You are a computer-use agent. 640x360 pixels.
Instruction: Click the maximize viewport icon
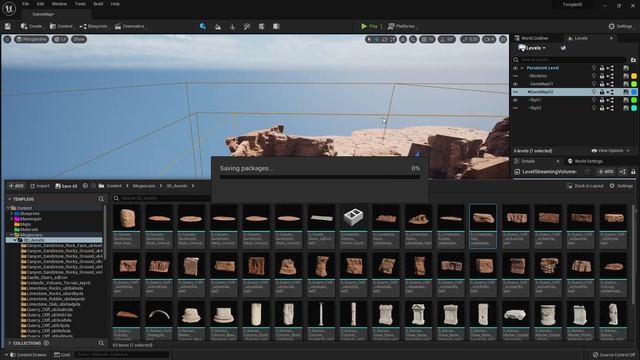pos(503,40)
